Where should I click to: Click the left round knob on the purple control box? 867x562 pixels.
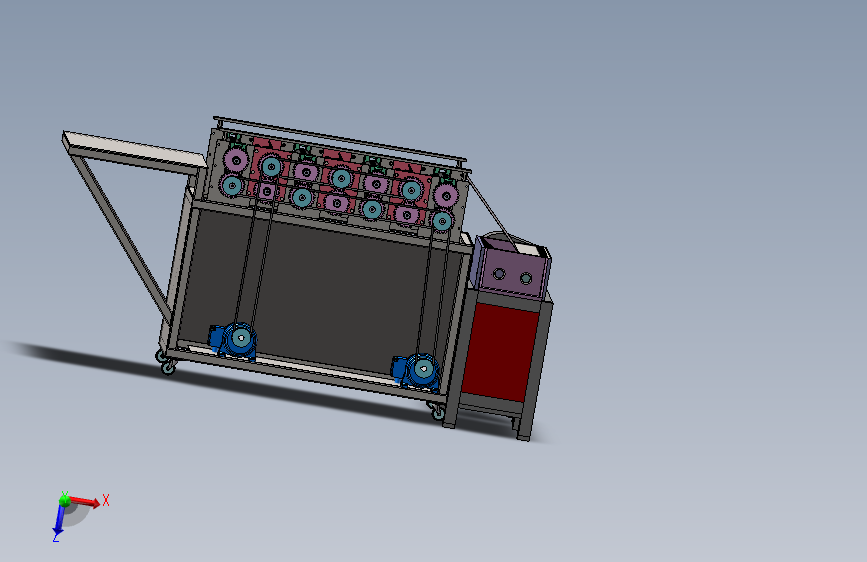(x=499, y=274)
